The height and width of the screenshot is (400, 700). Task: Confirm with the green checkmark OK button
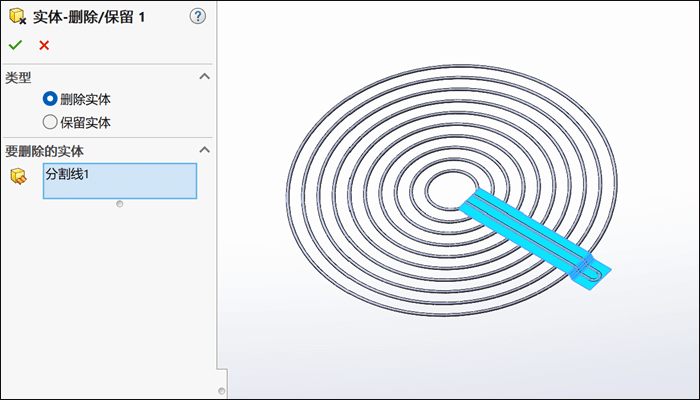click(15, 45)
